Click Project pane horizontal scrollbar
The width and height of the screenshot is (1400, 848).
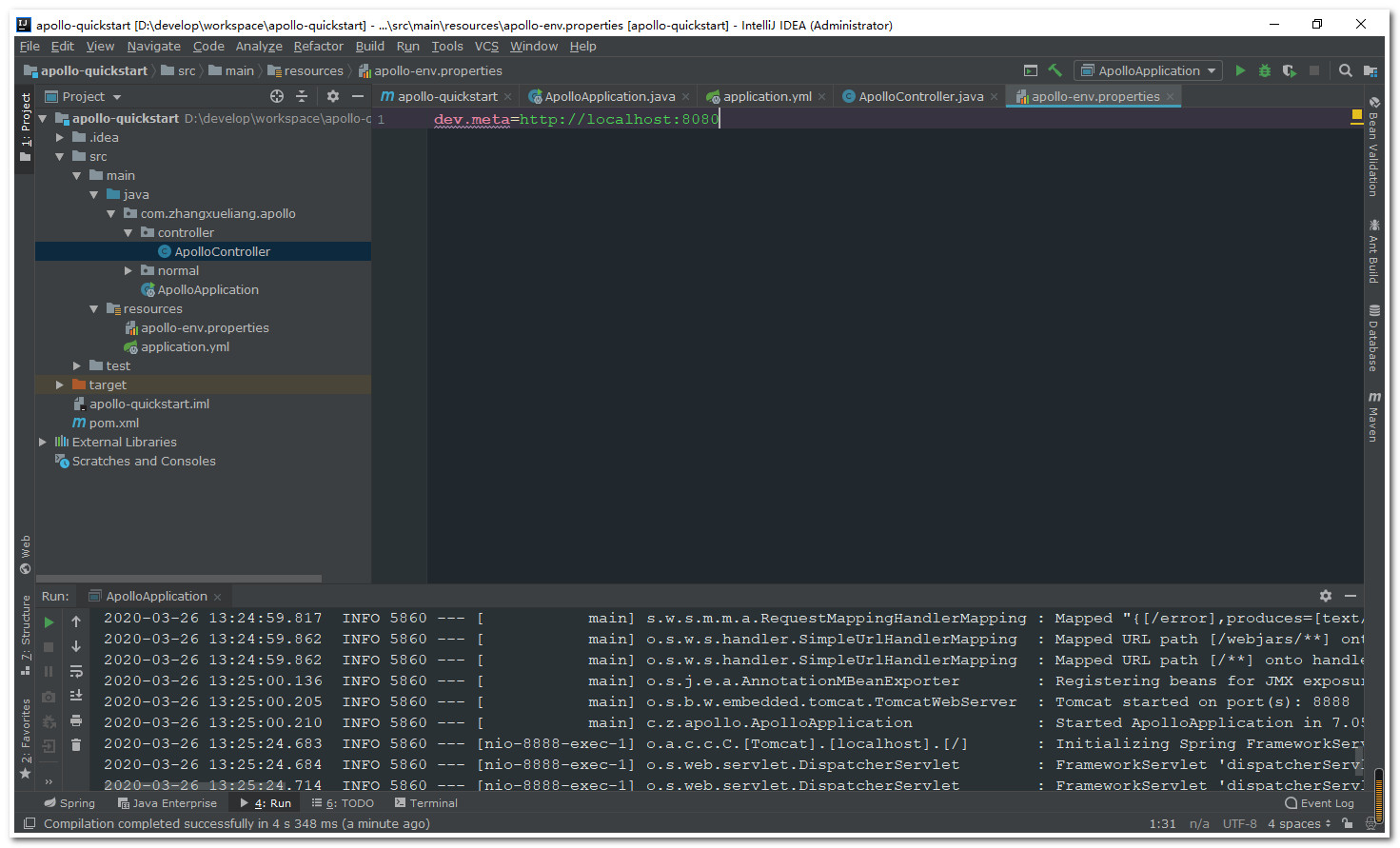click(x=179, y=578)
